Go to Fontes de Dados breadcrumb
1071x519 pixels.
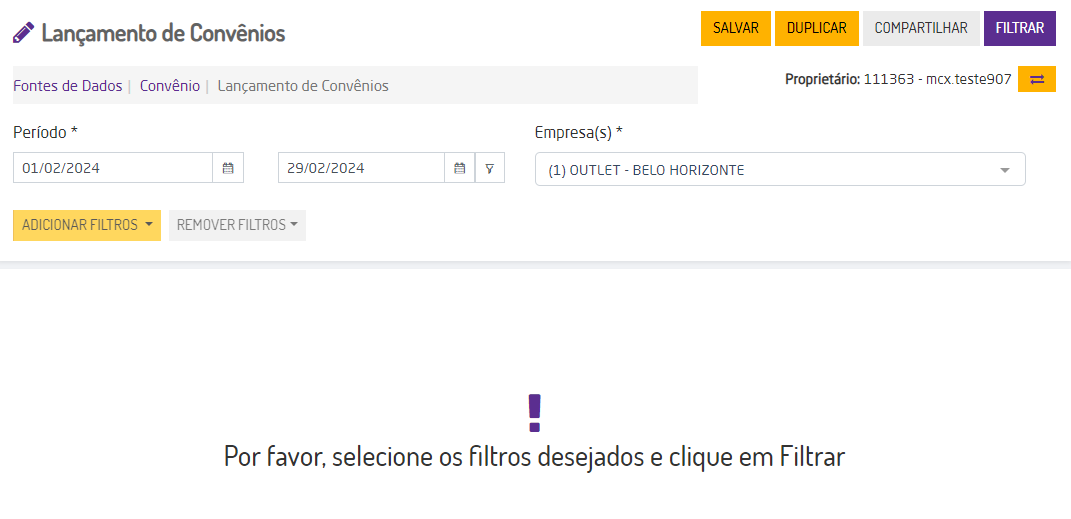(67, 86)
